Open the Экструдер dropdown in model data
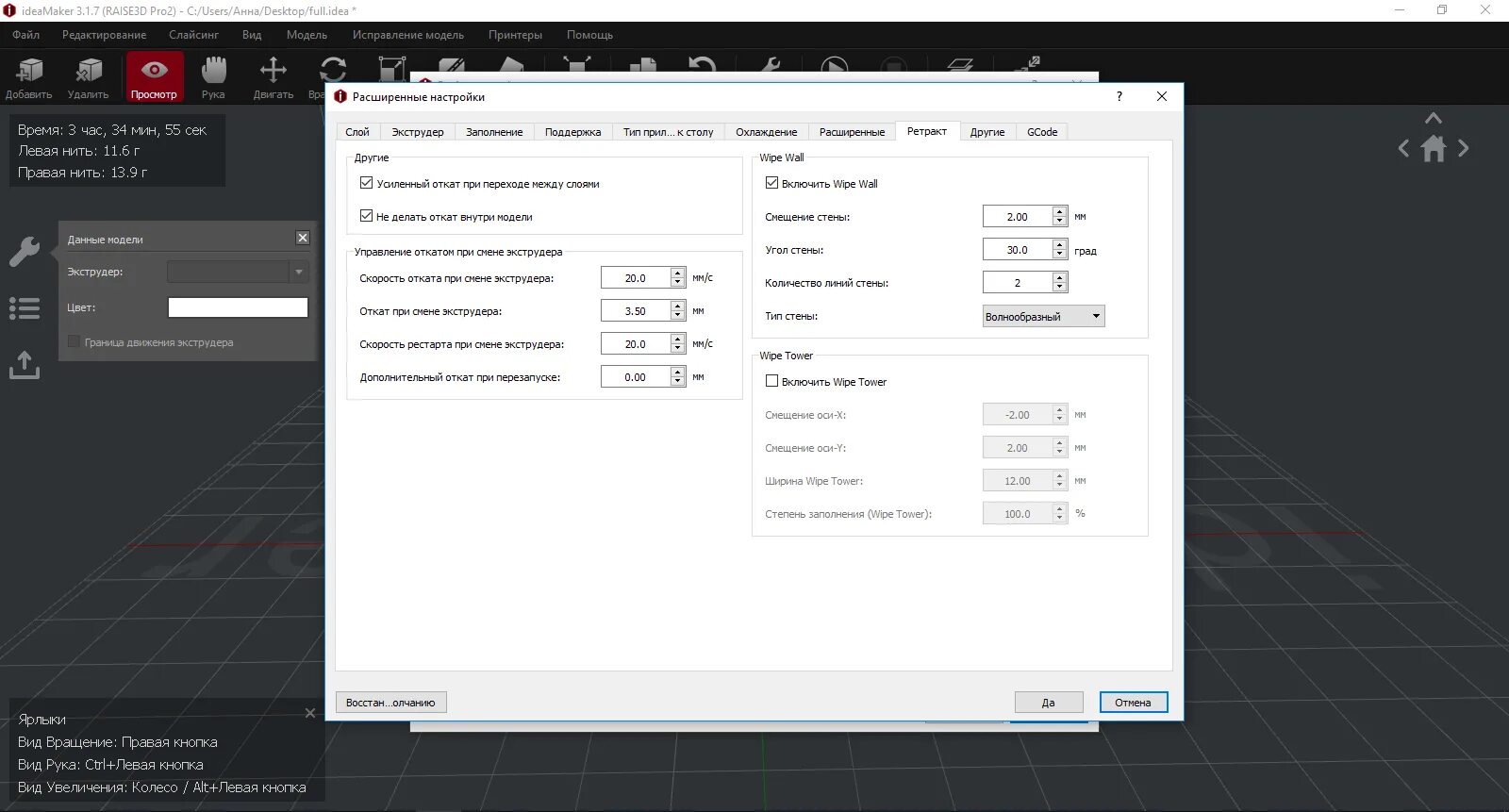The width and height of the screenshot is (1509, 812). 238,272
